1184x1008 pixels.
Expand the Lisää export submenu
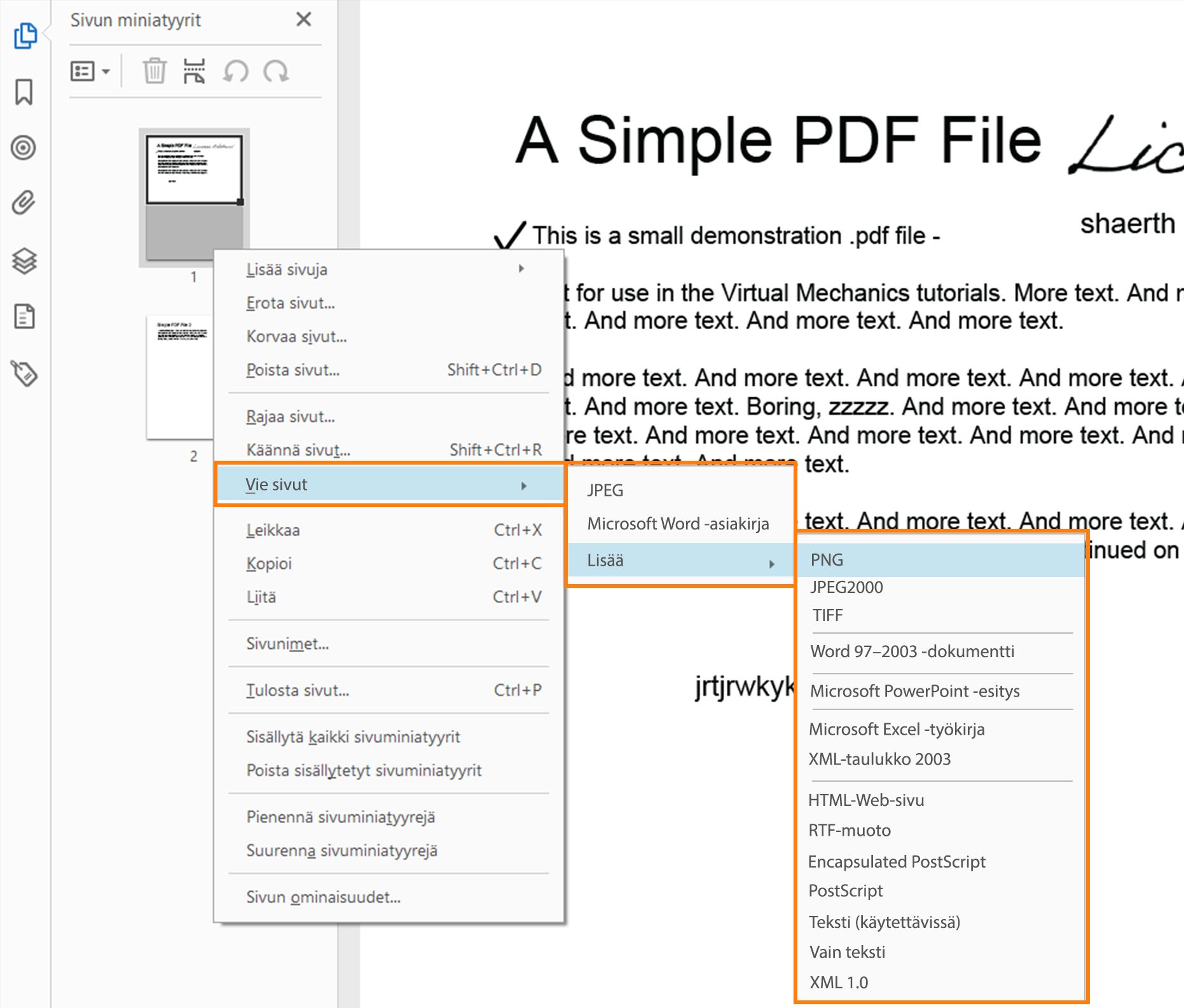(680, 561)
